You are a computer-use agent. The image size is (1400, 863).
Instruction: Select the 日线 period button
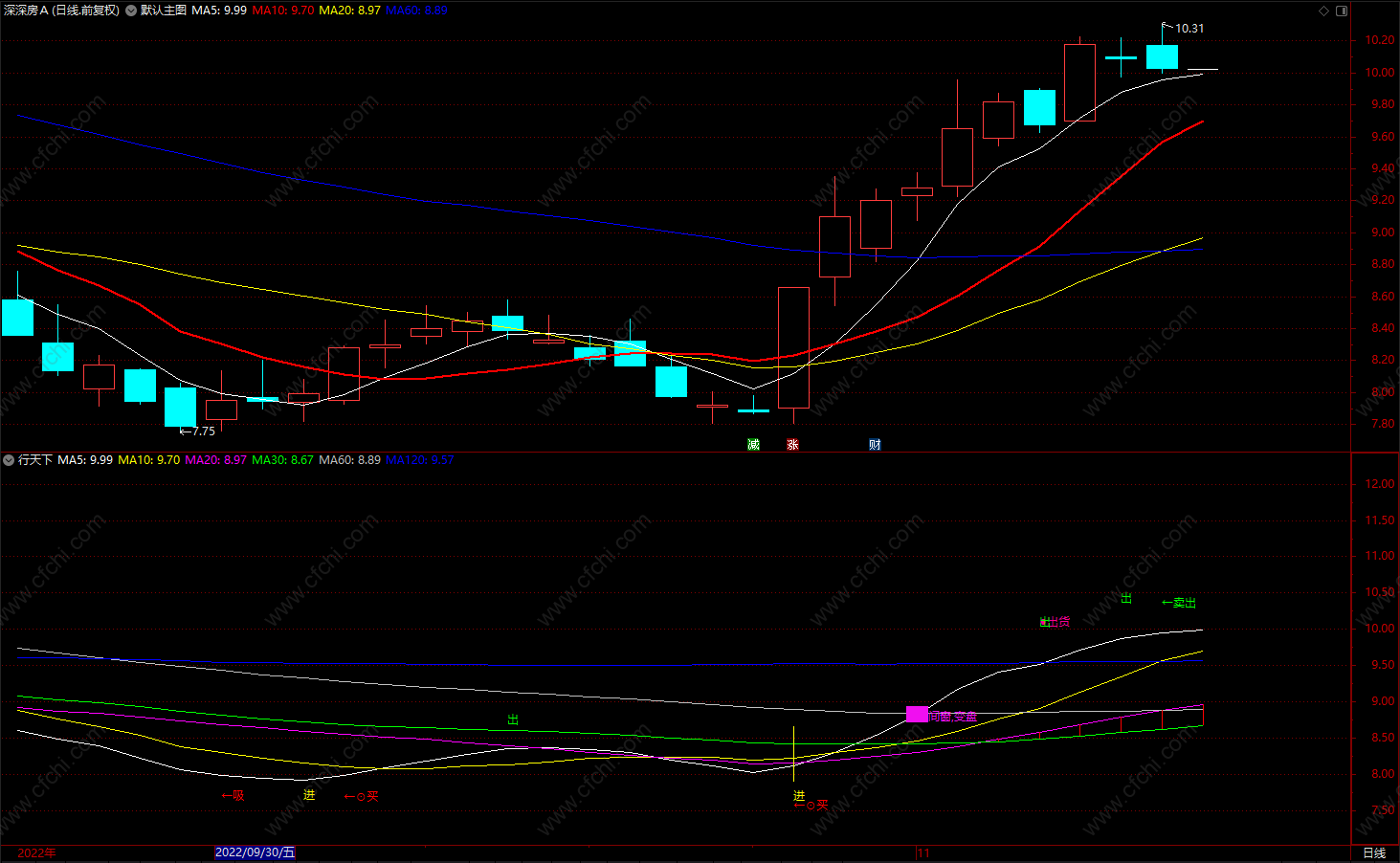pos(1374,852)
